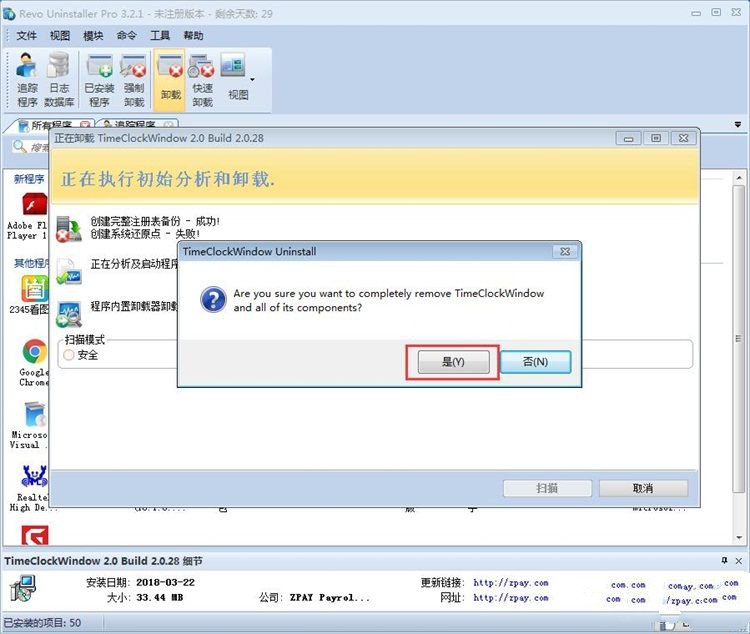Open the 网址 http://zpay.com link

click(x=511, y=598)
